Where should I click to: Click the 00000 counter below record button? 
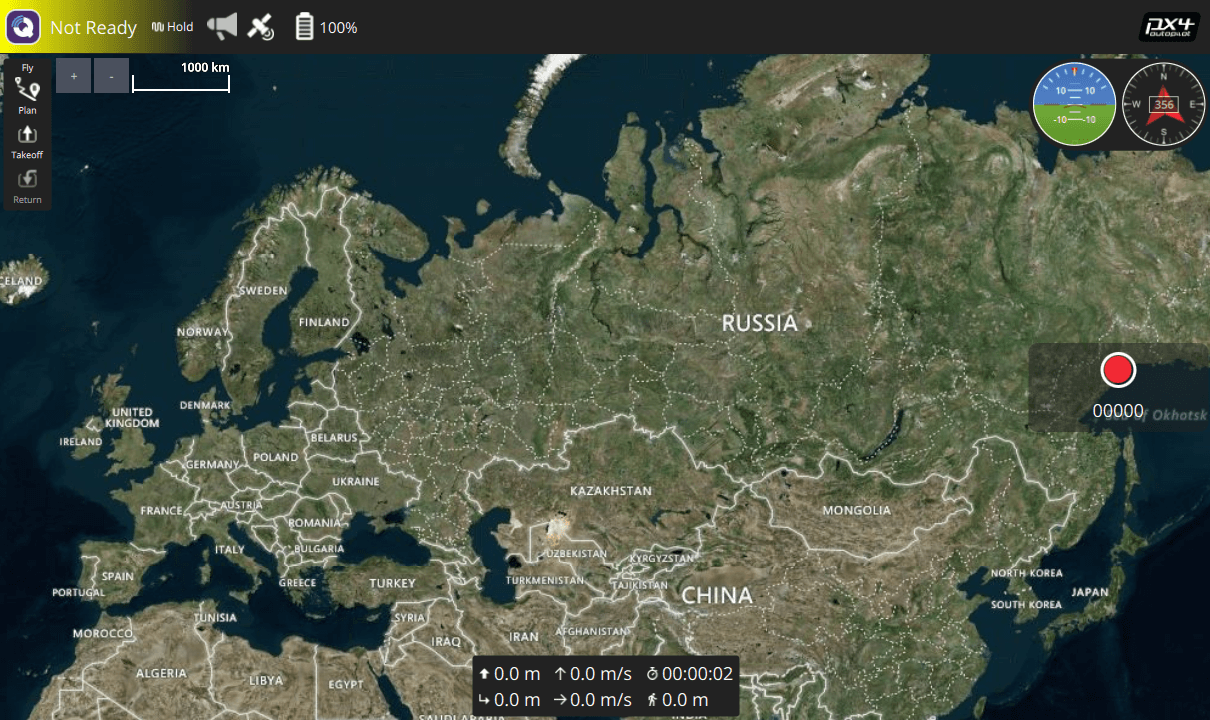pos(1117,411)
